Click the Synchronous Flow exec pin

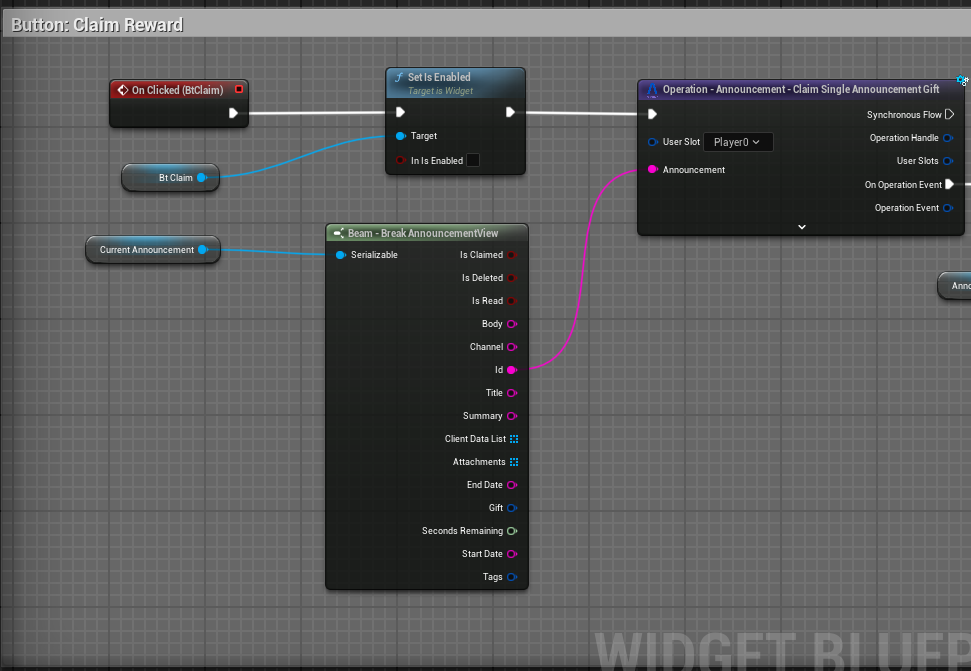tap(949, 115)
